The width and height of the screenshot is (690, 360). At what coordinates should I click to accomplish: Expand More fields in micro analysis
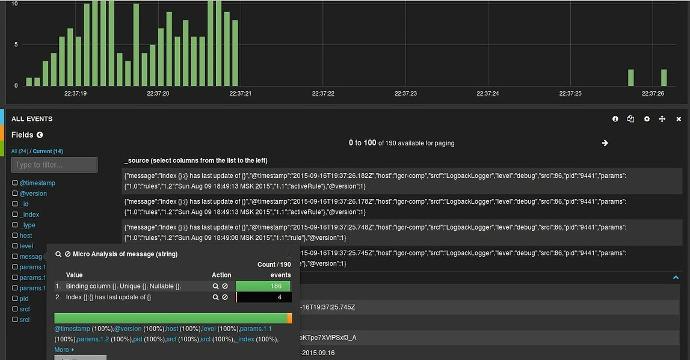tap(64, 349)
